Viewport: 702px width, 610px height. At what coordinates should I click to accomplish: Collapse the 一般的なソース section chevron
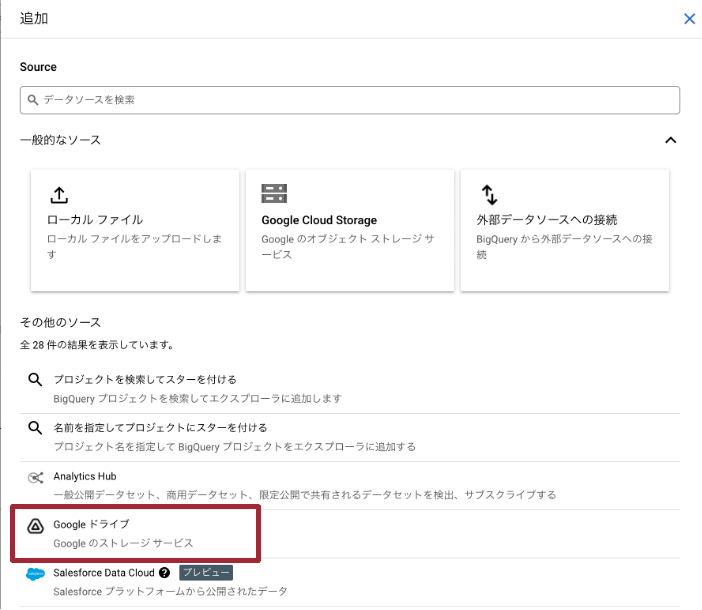(x=671, y=140)
